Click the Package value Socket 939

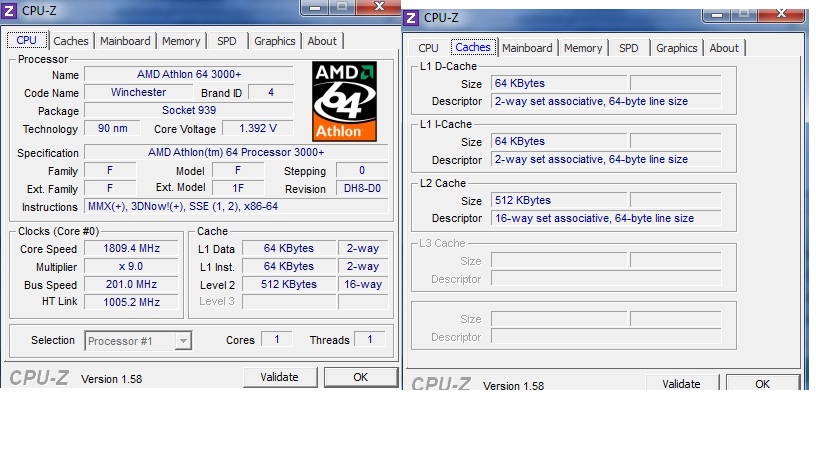click(x=189, y=110)
